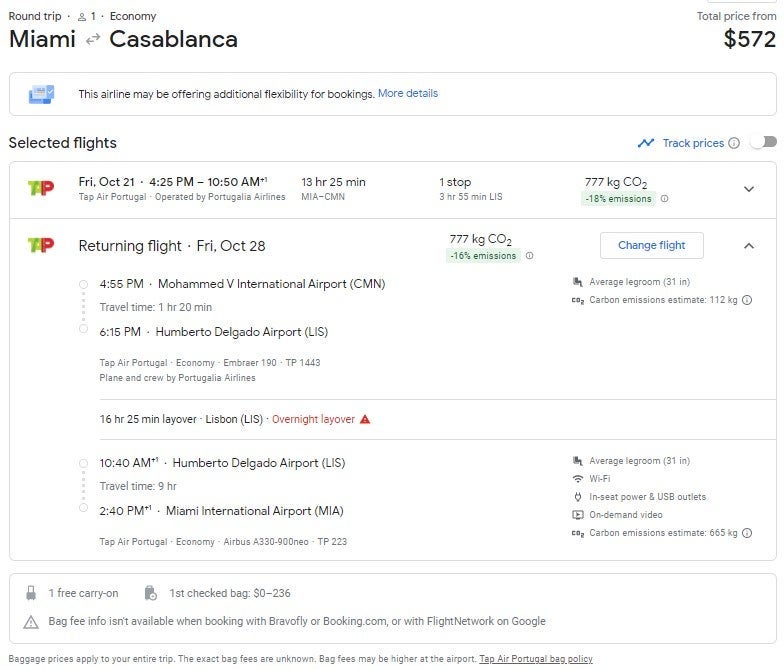
Task: Click the -18% emissions badge
Action: pyautogui.click(x=619, y=199)
